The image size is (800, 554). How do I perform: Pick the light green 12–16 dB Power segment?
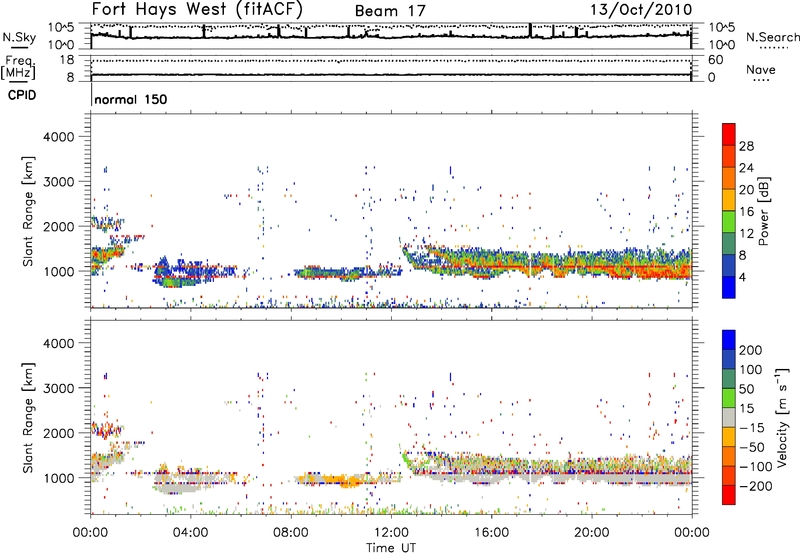point(729,222)
